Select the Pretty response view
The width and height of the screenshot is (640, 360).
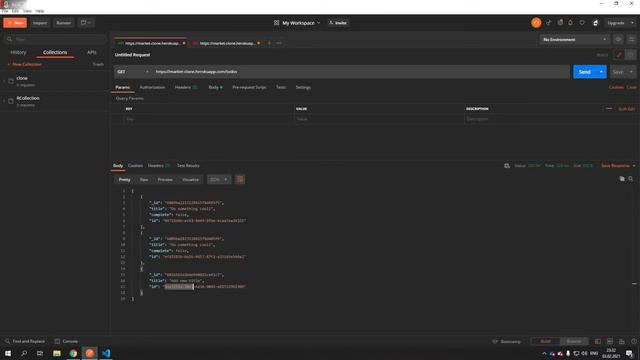pos(124,180)
